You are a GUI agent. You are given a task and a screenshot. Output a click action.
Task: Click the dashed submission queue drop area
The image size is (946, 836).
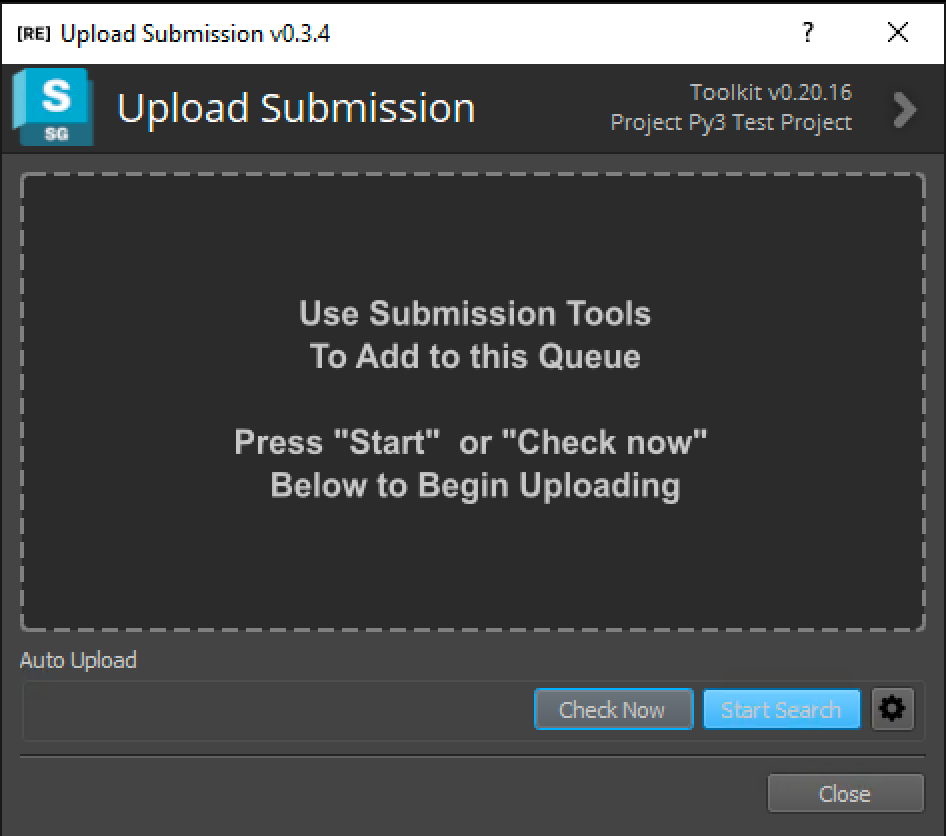(472, 402)
